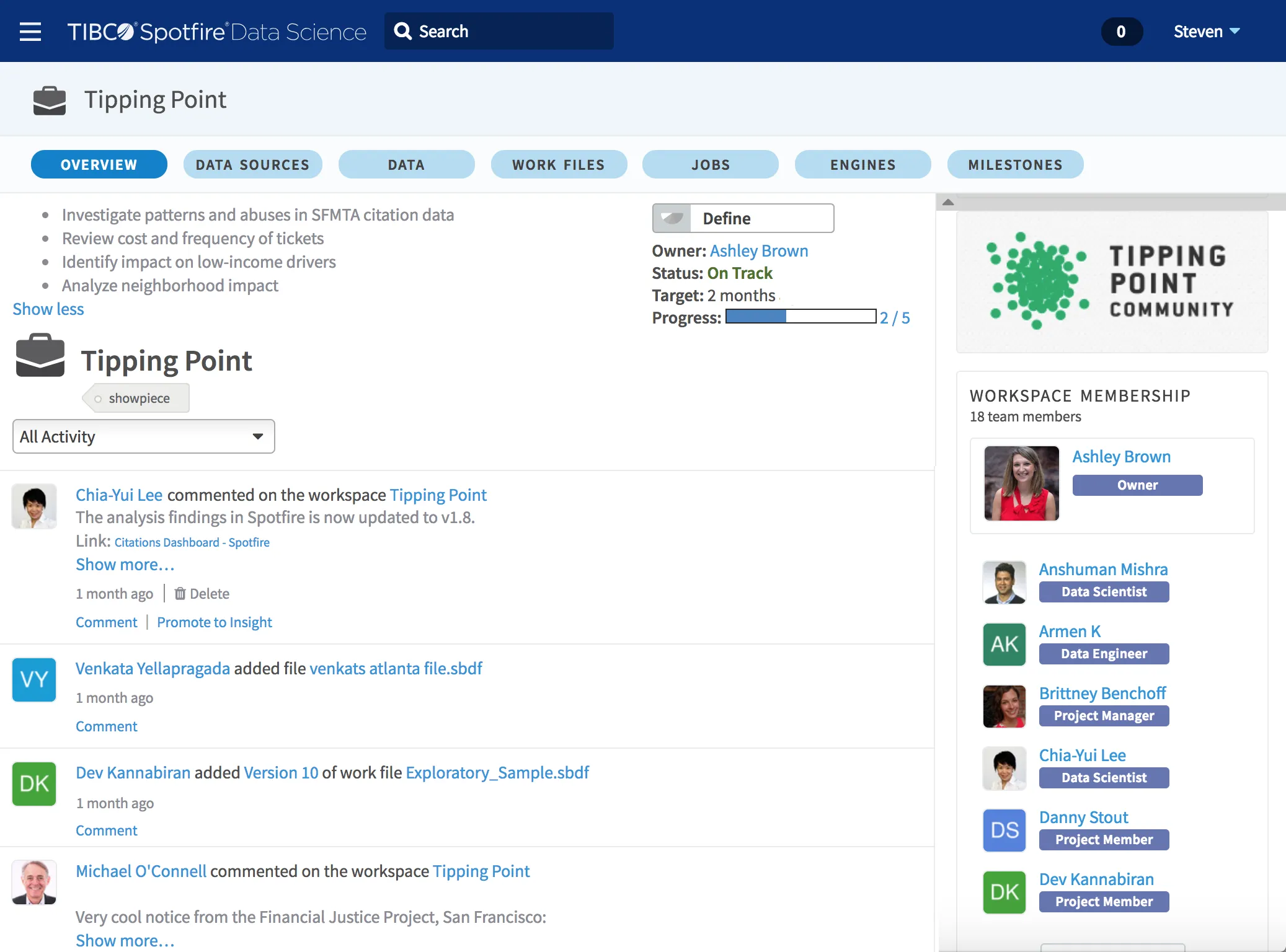Open Chia-Yui Lee's avatar in activity feed
This screenshot has height=952, width=1286.
click(34, 506)
